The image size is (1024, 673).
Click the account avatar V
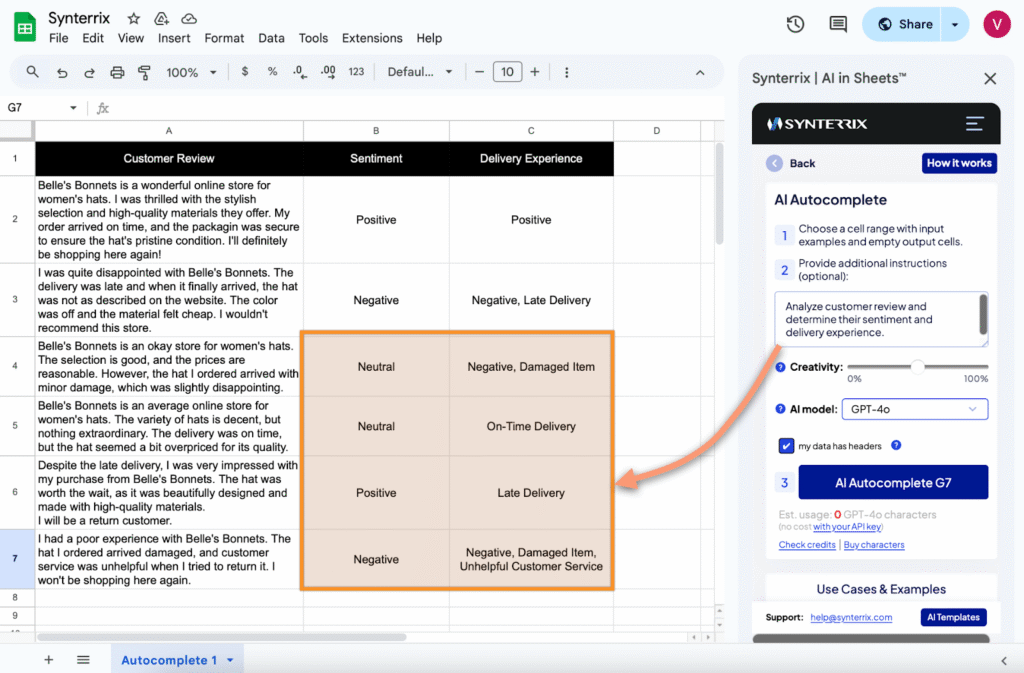(997, 25)
